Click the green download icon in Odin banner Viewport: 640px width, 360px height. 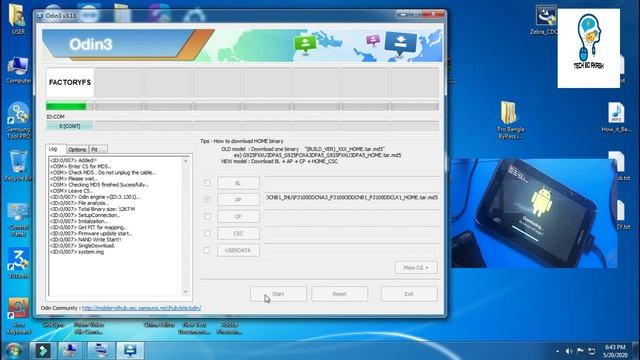click(x=305, y=44)
